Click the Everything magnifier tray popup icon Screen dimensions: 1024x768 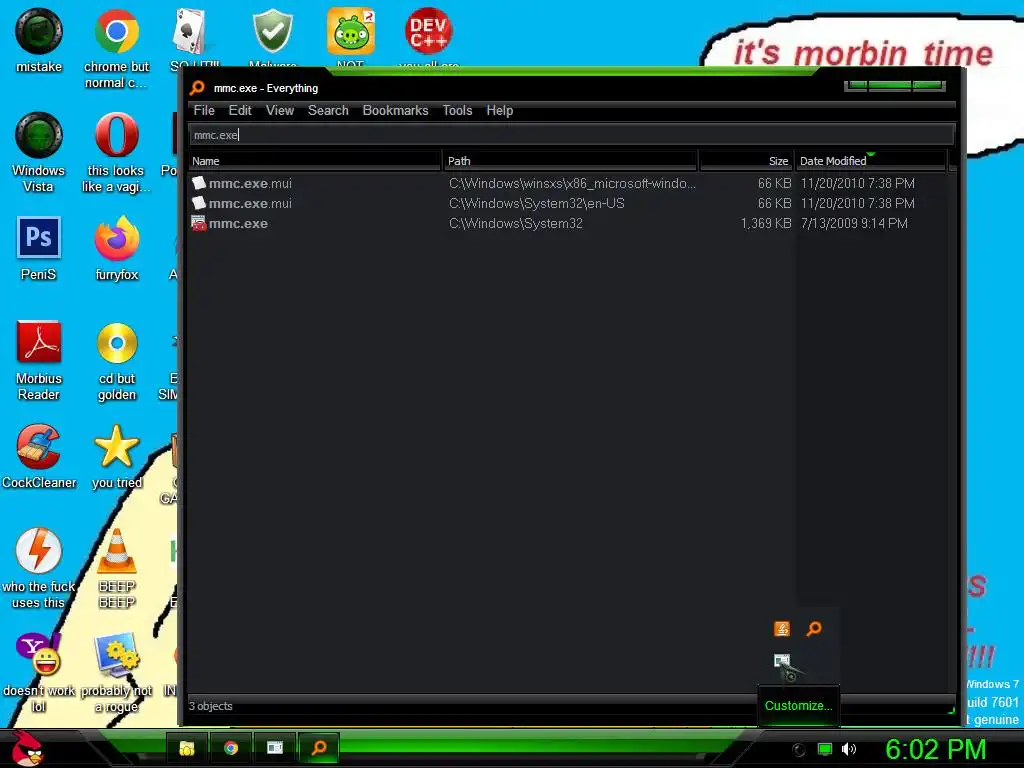point(814,628)
